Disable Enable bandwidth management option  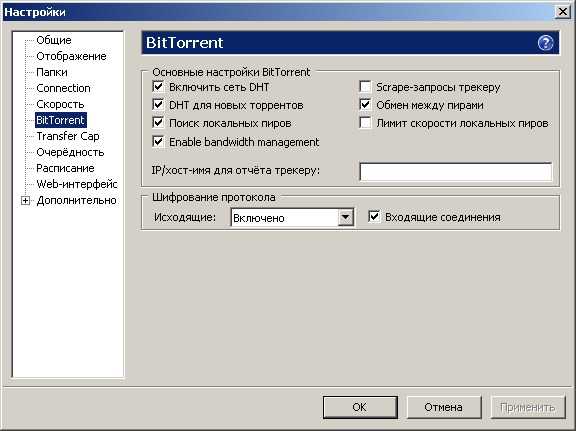coord(158,141)
